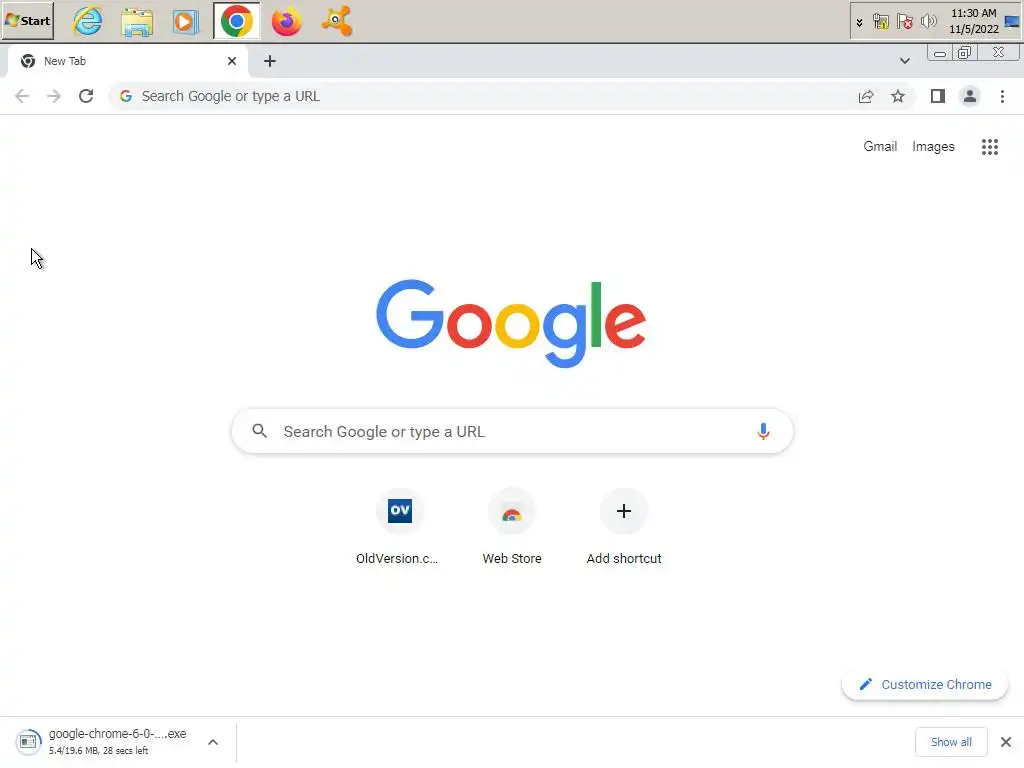
Task: Open the profile avatar menu
Action: click(970, 96)
